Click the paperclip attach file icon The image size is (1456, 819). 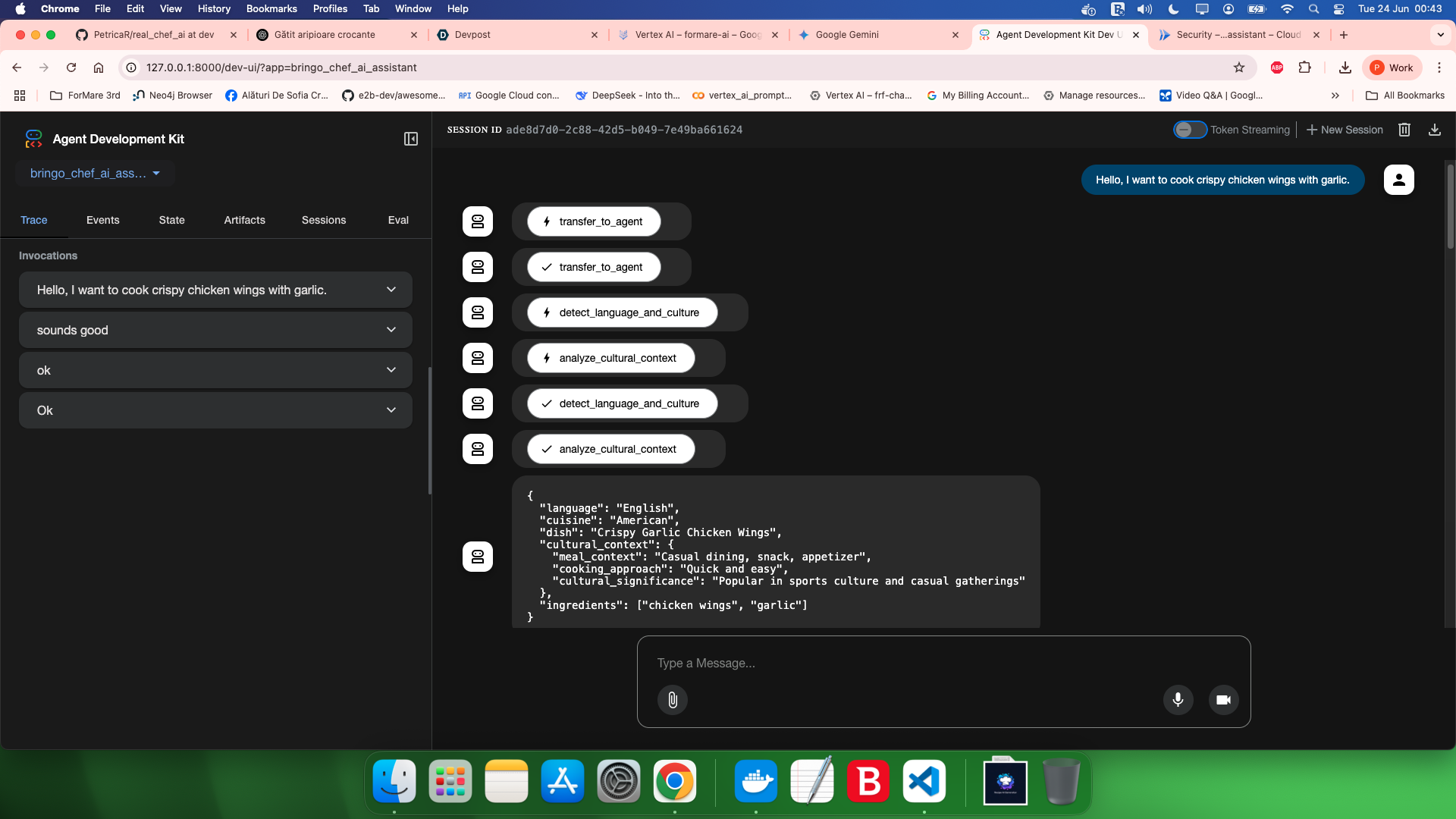point(672,700)
